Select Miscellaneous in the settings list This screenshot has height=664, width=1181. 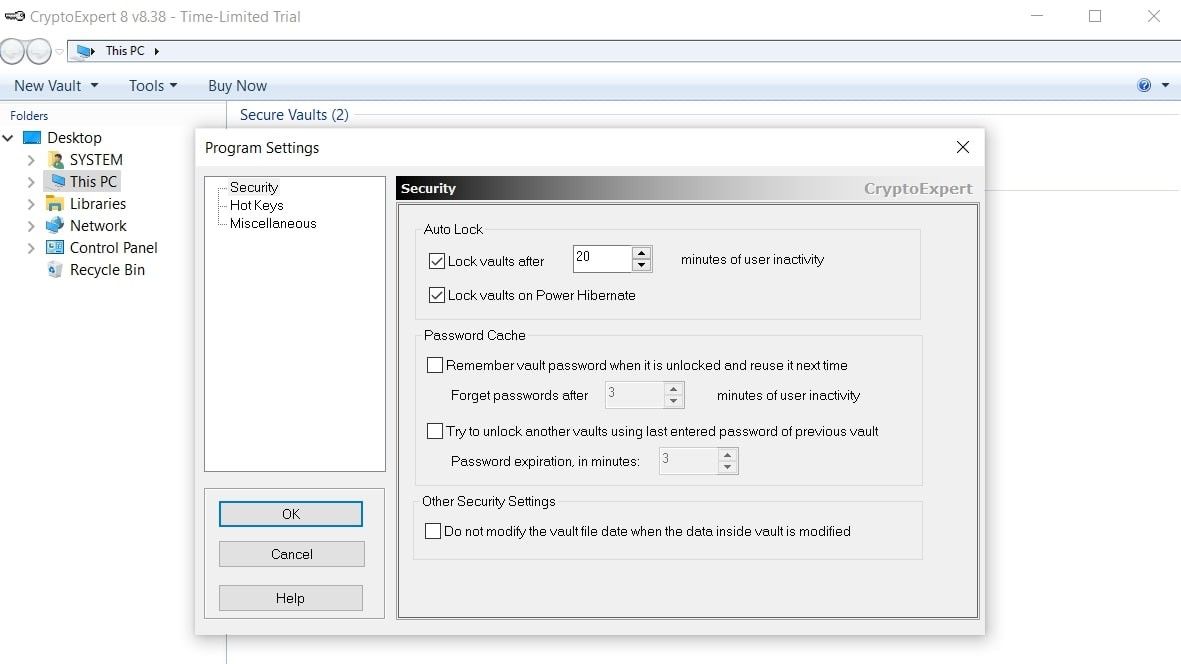(x=270, y=223)
